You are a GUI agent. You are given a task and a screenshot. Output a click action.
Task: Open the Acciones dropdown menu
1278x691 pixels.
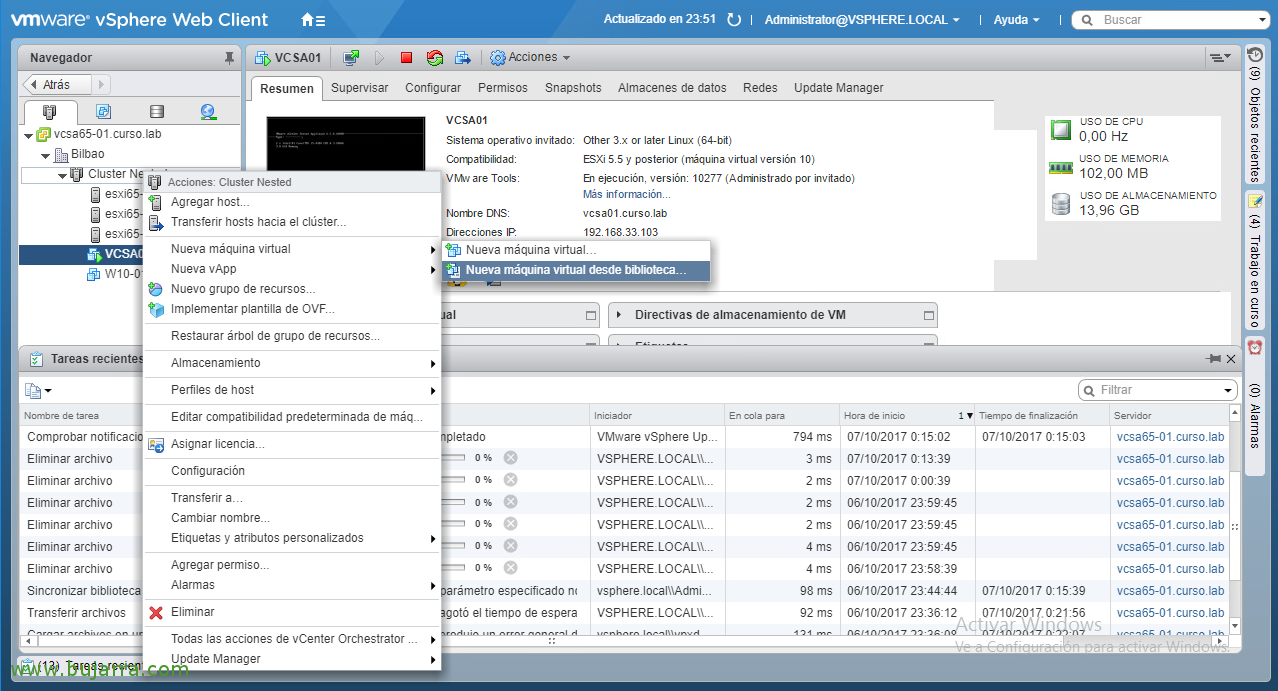pos(529,58)
